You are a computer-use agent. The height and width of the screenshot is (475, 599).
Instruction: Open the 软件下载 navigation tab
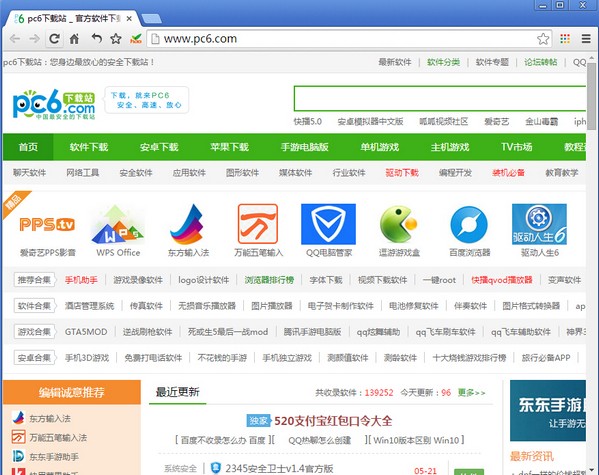[x=89, y=147]
